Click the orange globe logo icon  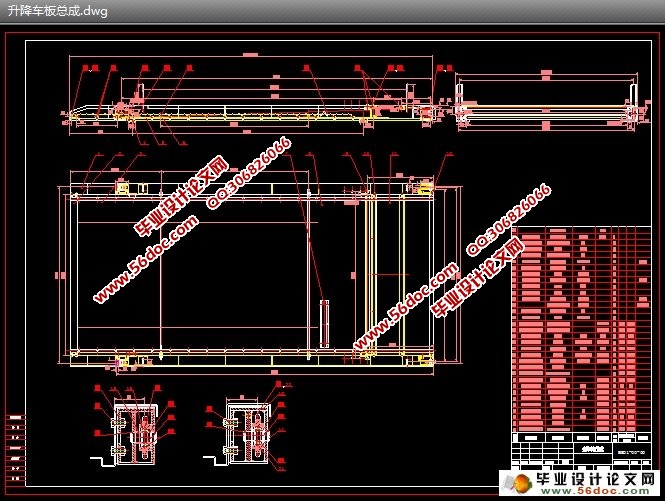coord(519,483)
